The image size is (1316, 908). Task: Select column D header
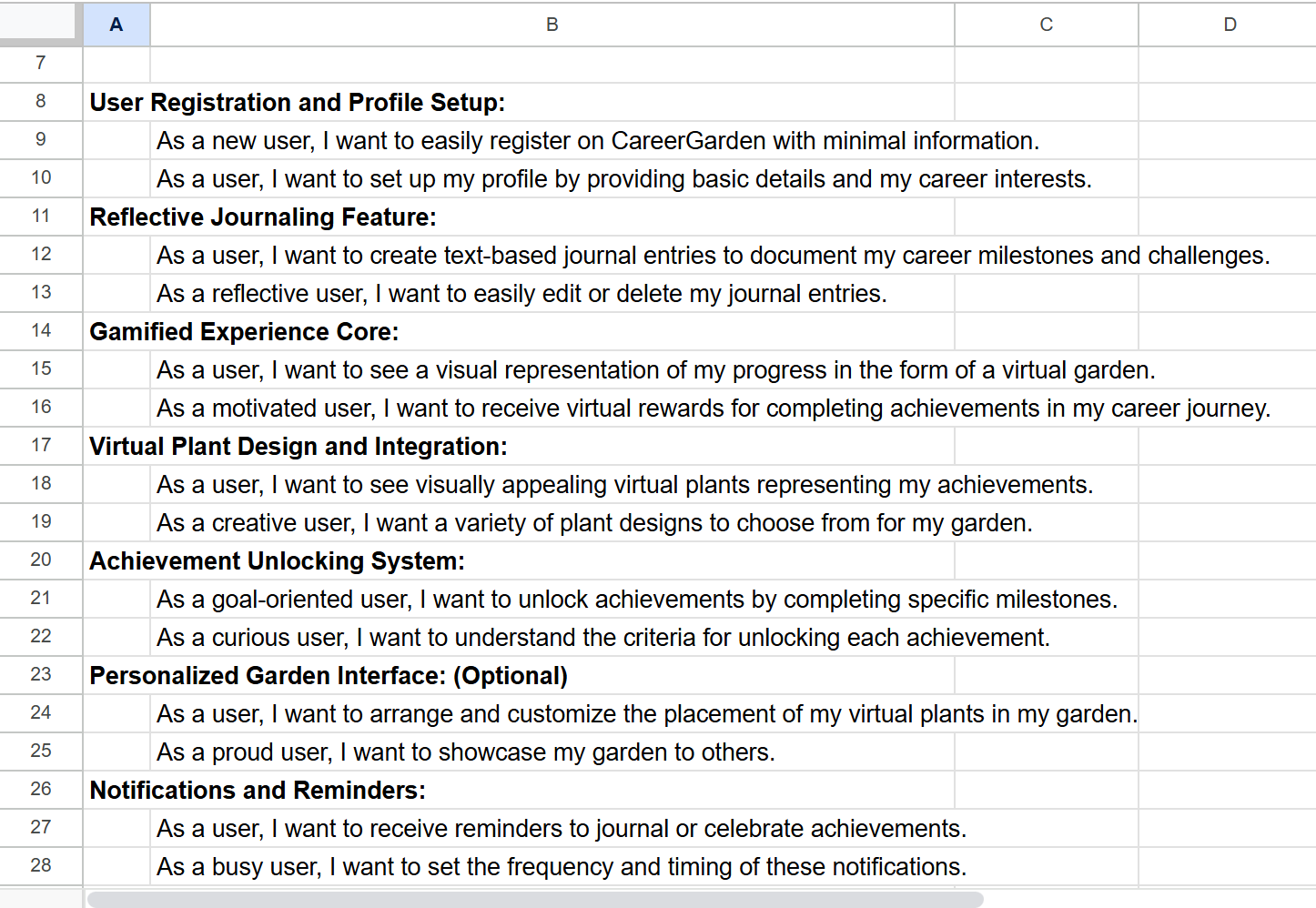[x=1228, y=25]
